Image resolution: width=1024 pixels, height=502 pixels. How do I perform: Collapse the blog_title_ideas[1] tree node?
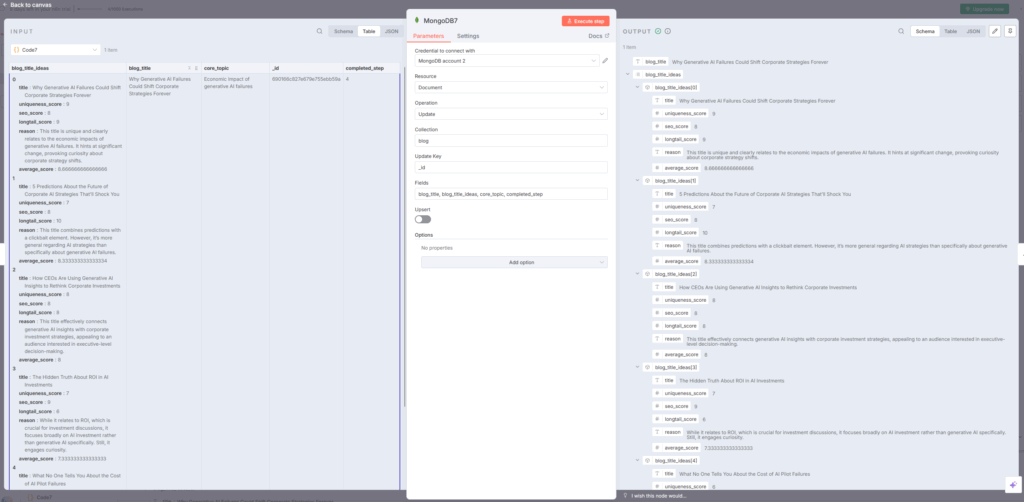(x=639, y=180)
